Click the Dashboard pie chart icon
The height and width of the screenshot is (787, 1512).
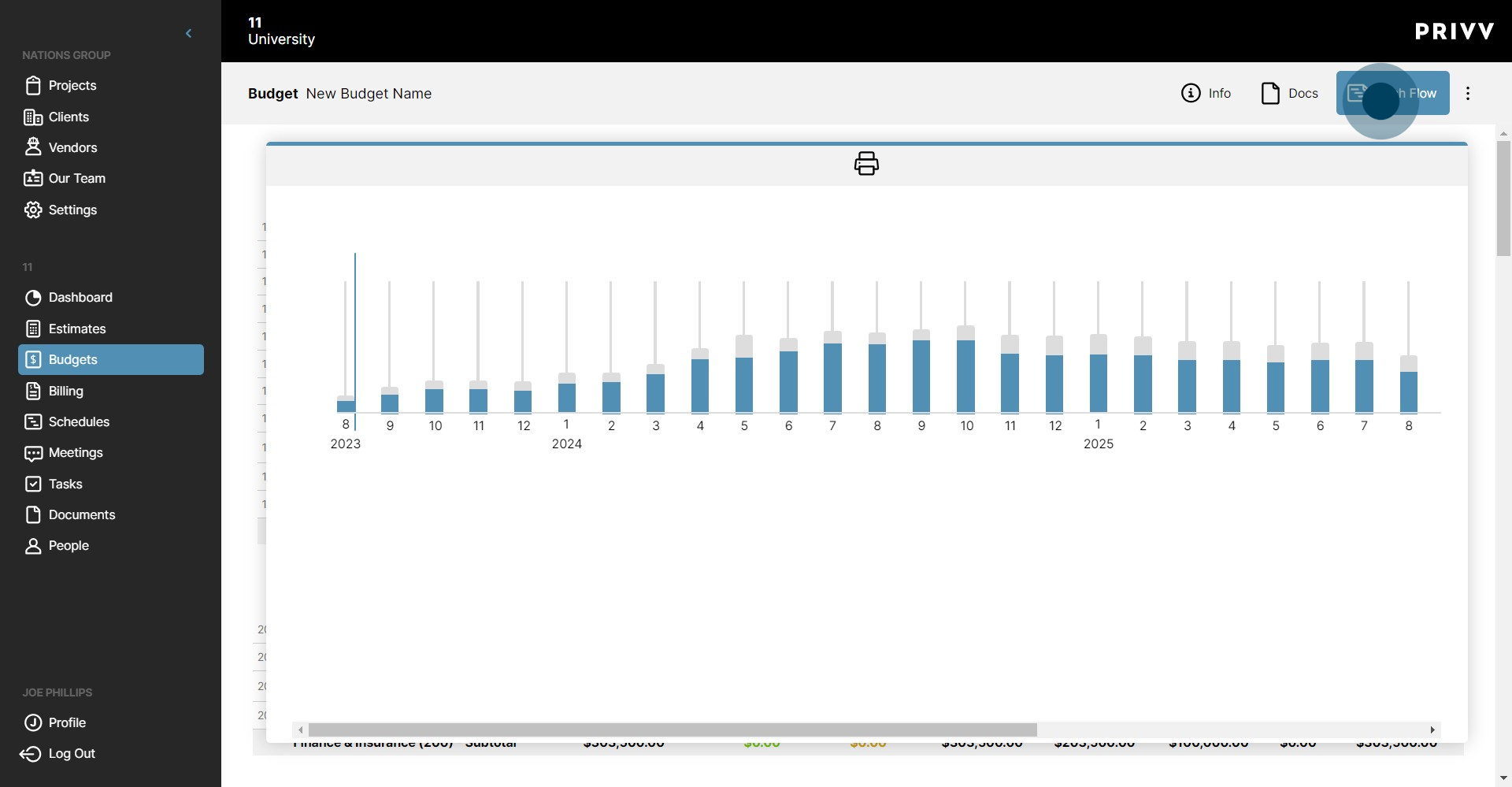pyautogui.click(x=33, y=298)
